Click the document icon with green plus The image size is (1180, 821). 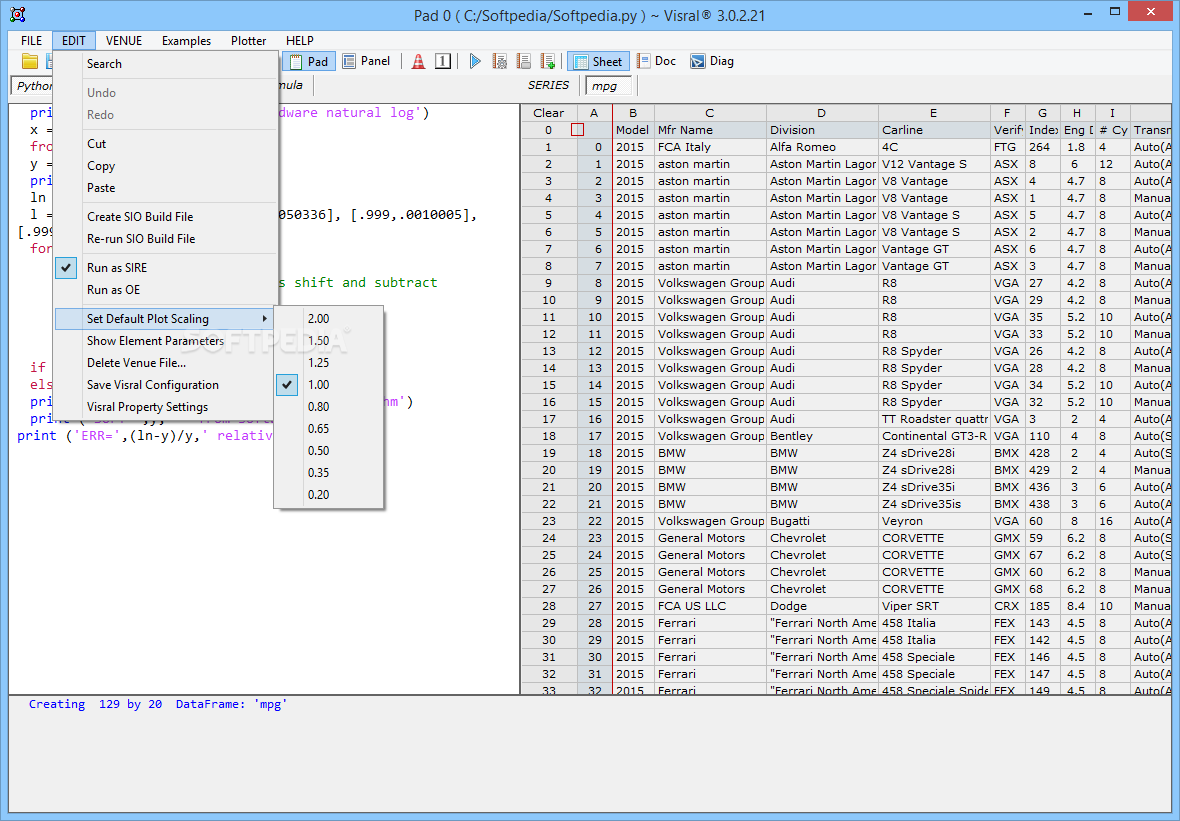pyautogui.click(x=548, y=62)
